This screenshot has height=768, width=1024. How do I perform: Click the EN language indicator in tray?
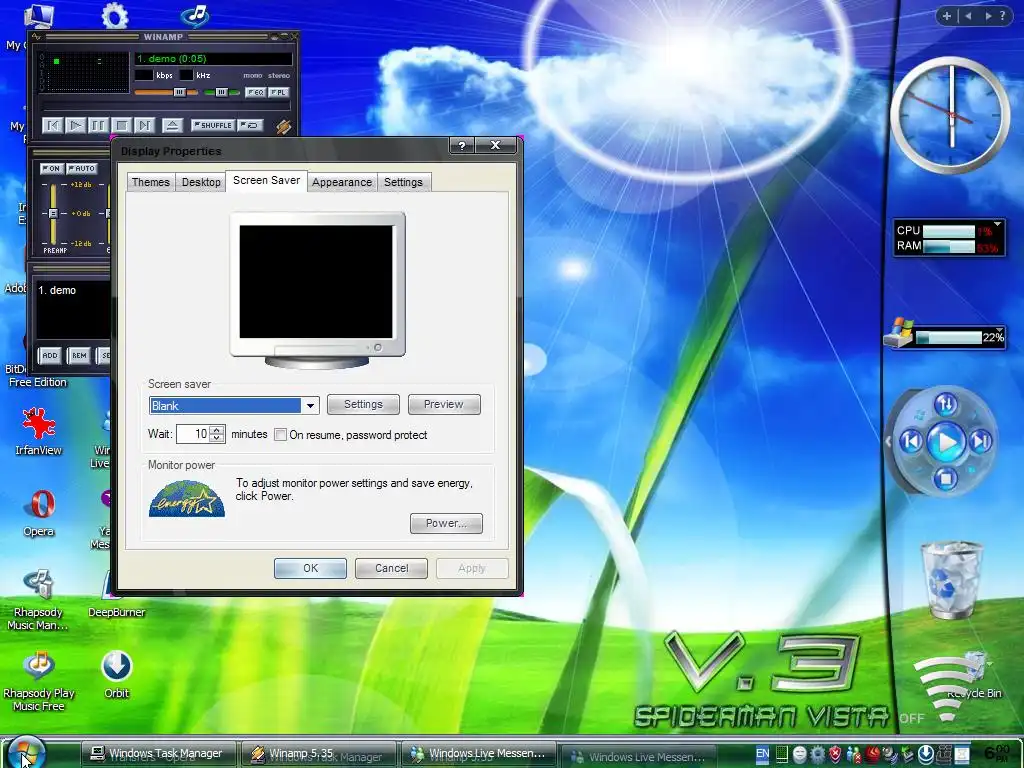[762, 754]
